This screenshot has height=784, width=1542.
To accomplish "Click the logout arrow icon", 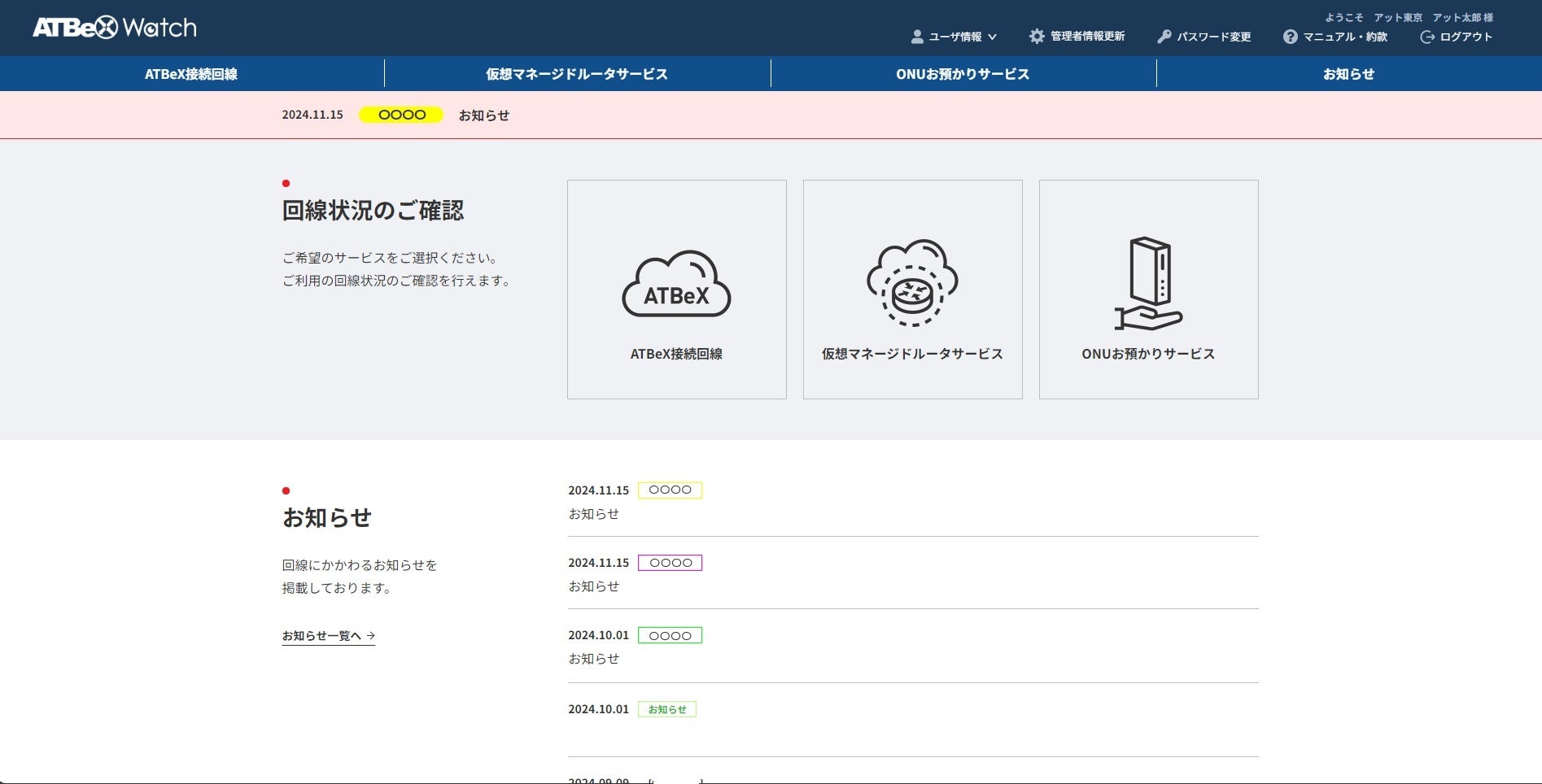I will (1426, 37).
